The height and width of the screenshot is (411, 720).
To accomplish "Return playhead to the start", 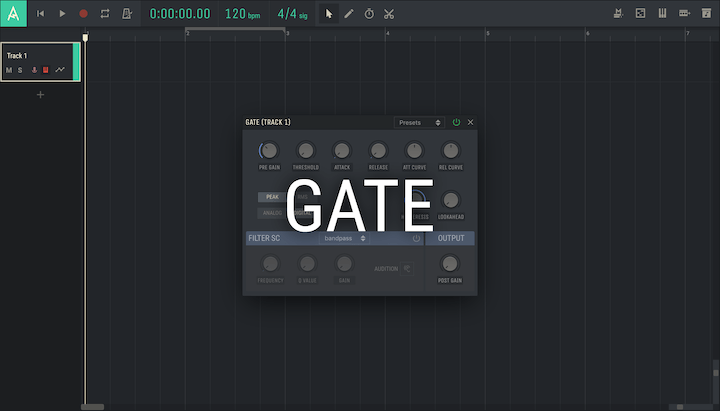I will [40, 14].
